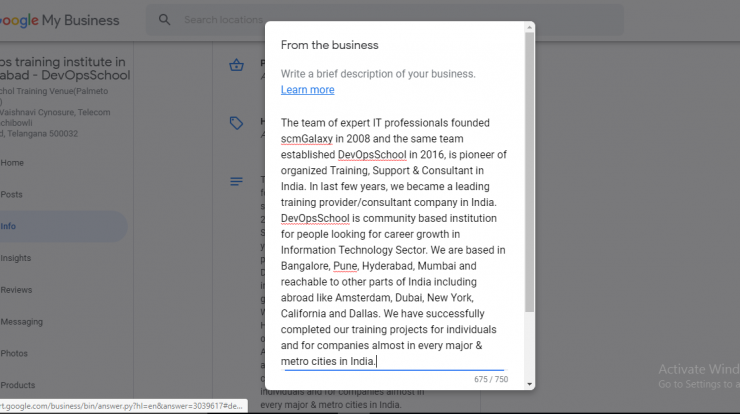The height and width of the screenshot is (414, 740).
Task: Click the word Pune in the description
Action: click(x=345, y=266)
